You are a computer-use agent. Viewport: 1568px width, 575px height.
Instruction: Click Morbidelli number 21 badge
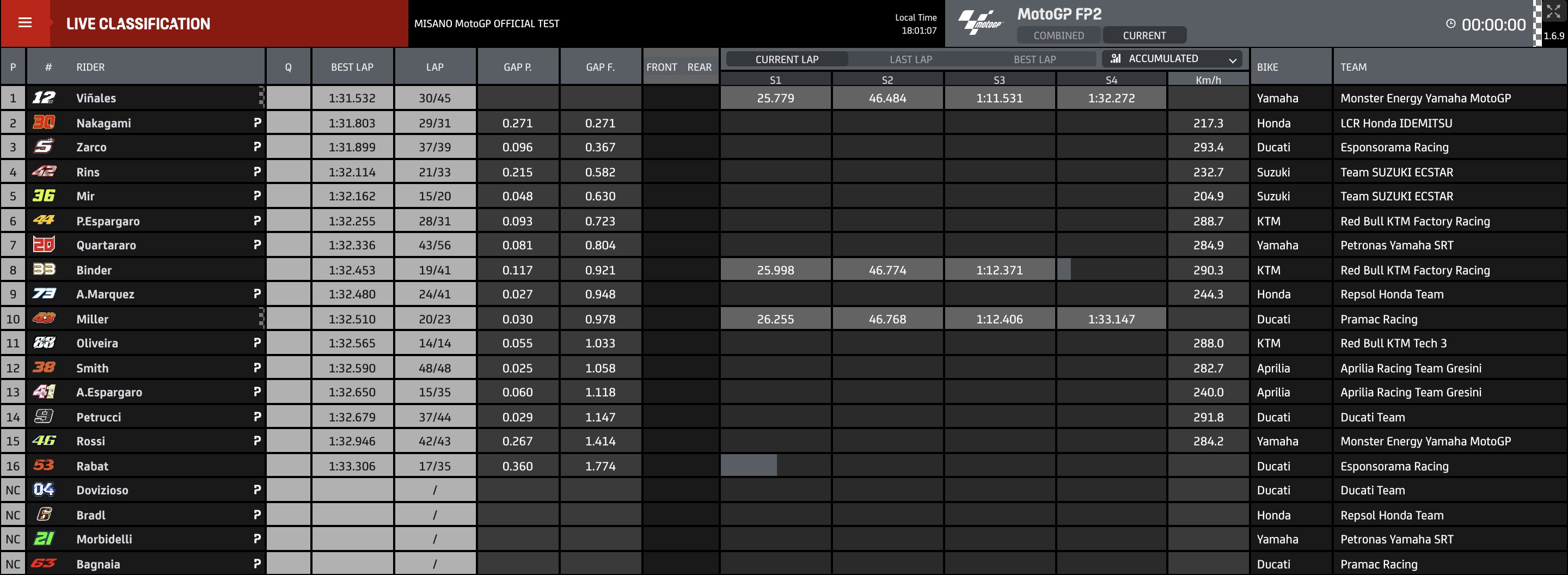[44, 539]
